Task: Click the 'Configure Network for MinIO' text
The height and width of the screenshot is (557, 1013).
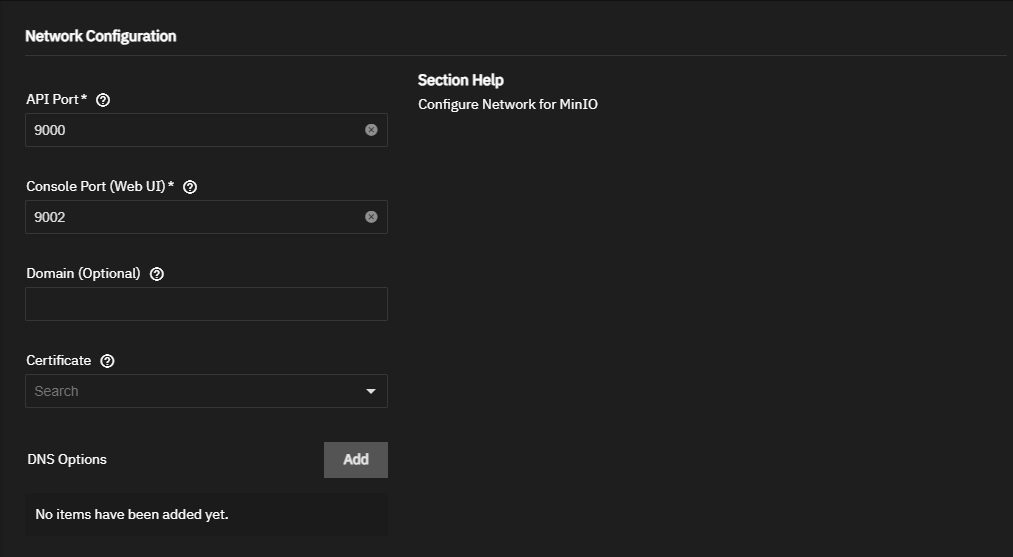Action: click(508, 104)
